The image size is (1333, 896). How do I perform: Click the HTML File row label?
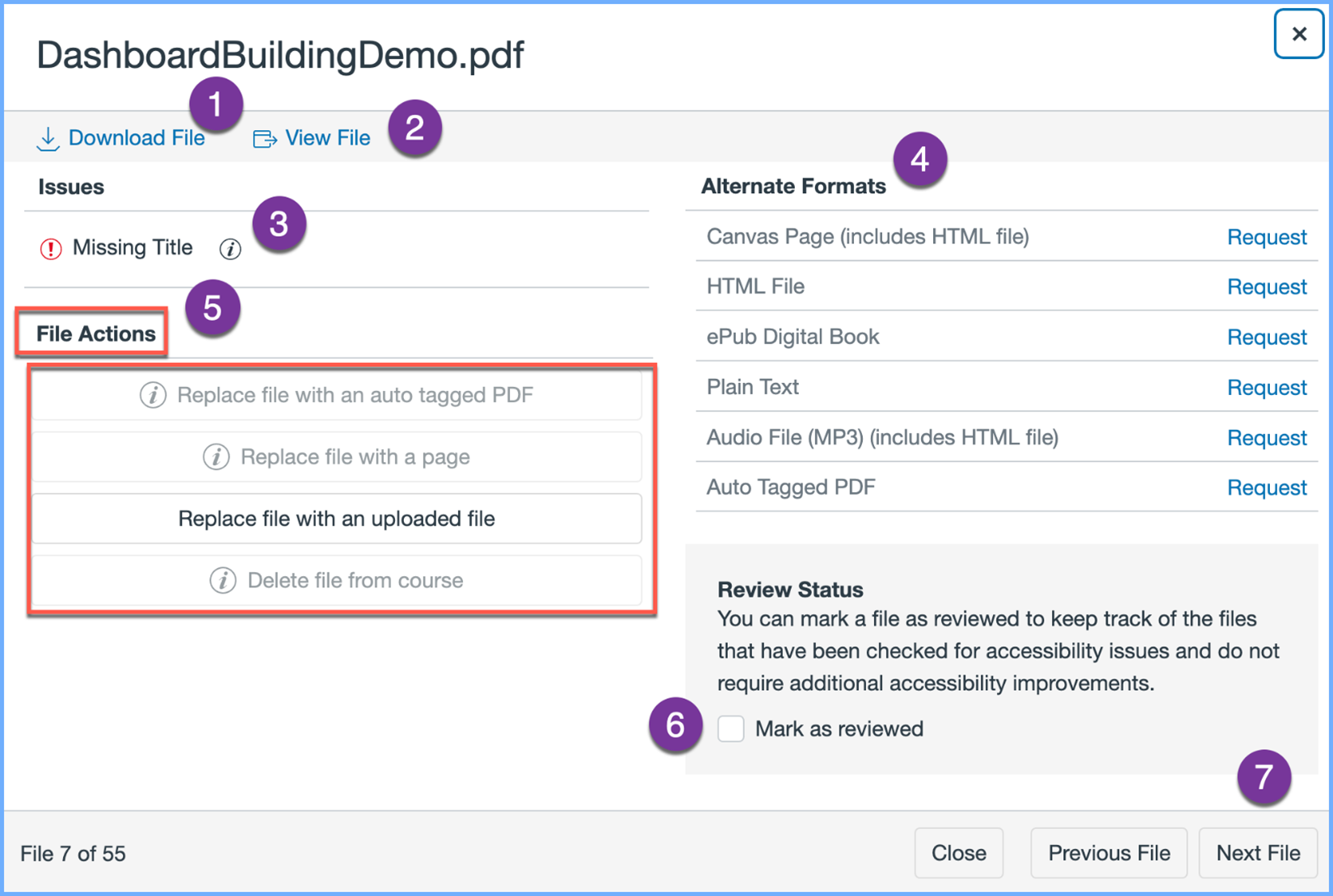click(755, 287)
